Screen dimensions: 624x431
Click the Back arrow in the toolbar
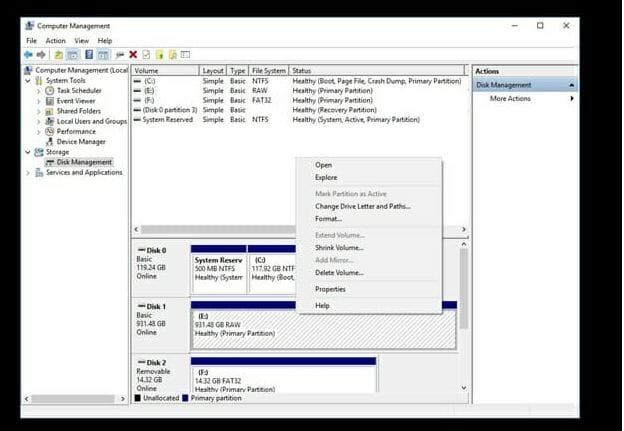tap(28, 55)
